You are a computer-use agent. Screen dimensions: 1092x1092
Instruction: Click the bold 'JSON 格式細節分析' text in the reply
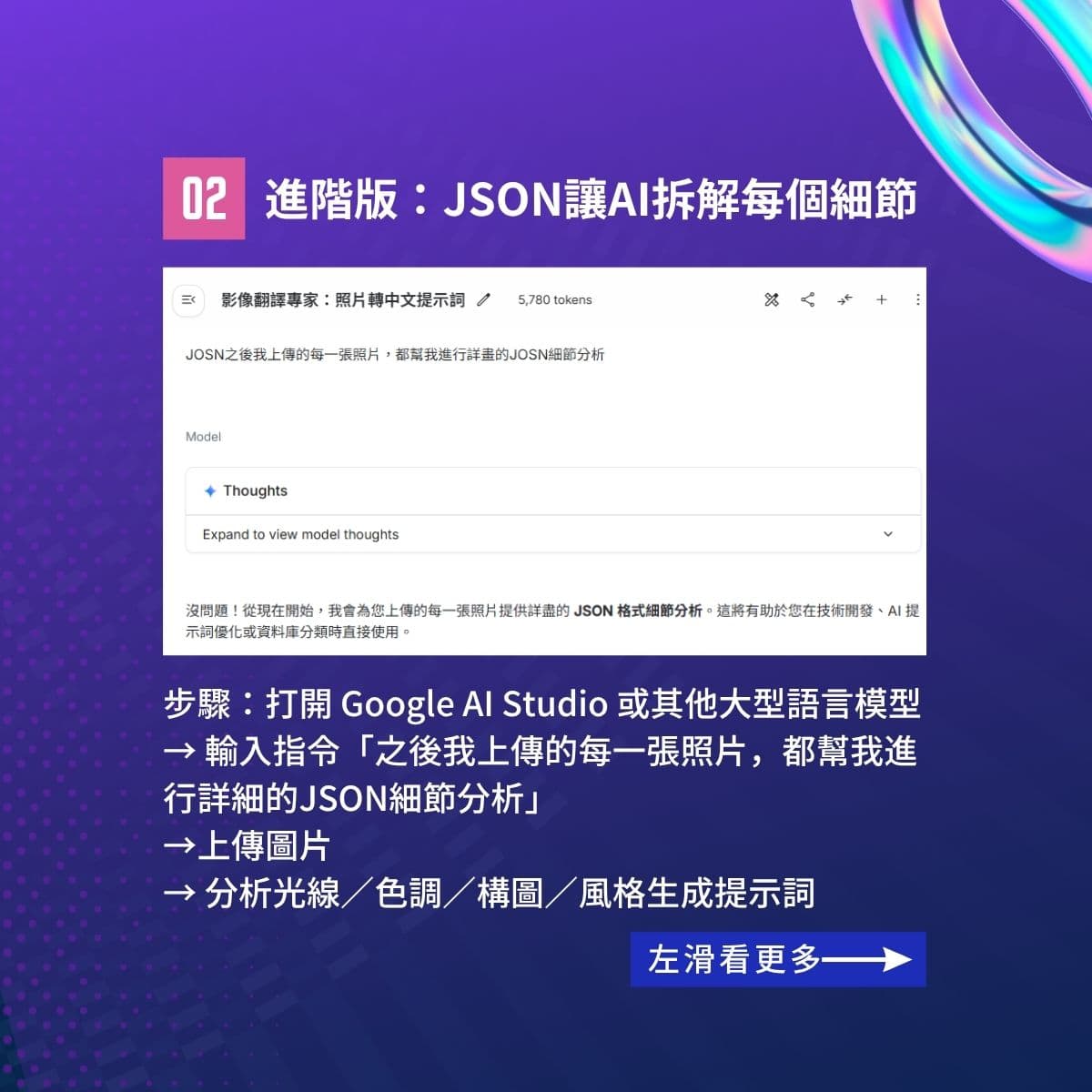pyautogui.click(x=638, y=611)
